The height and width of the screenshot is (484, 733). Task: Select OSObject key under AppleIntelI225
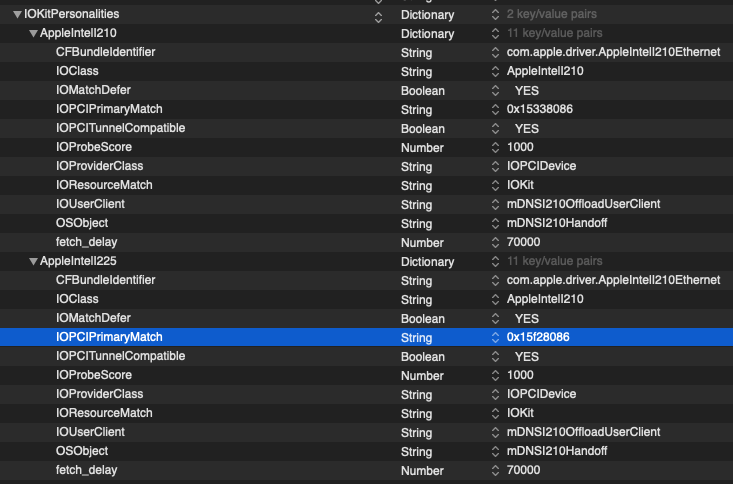[82, 451]
